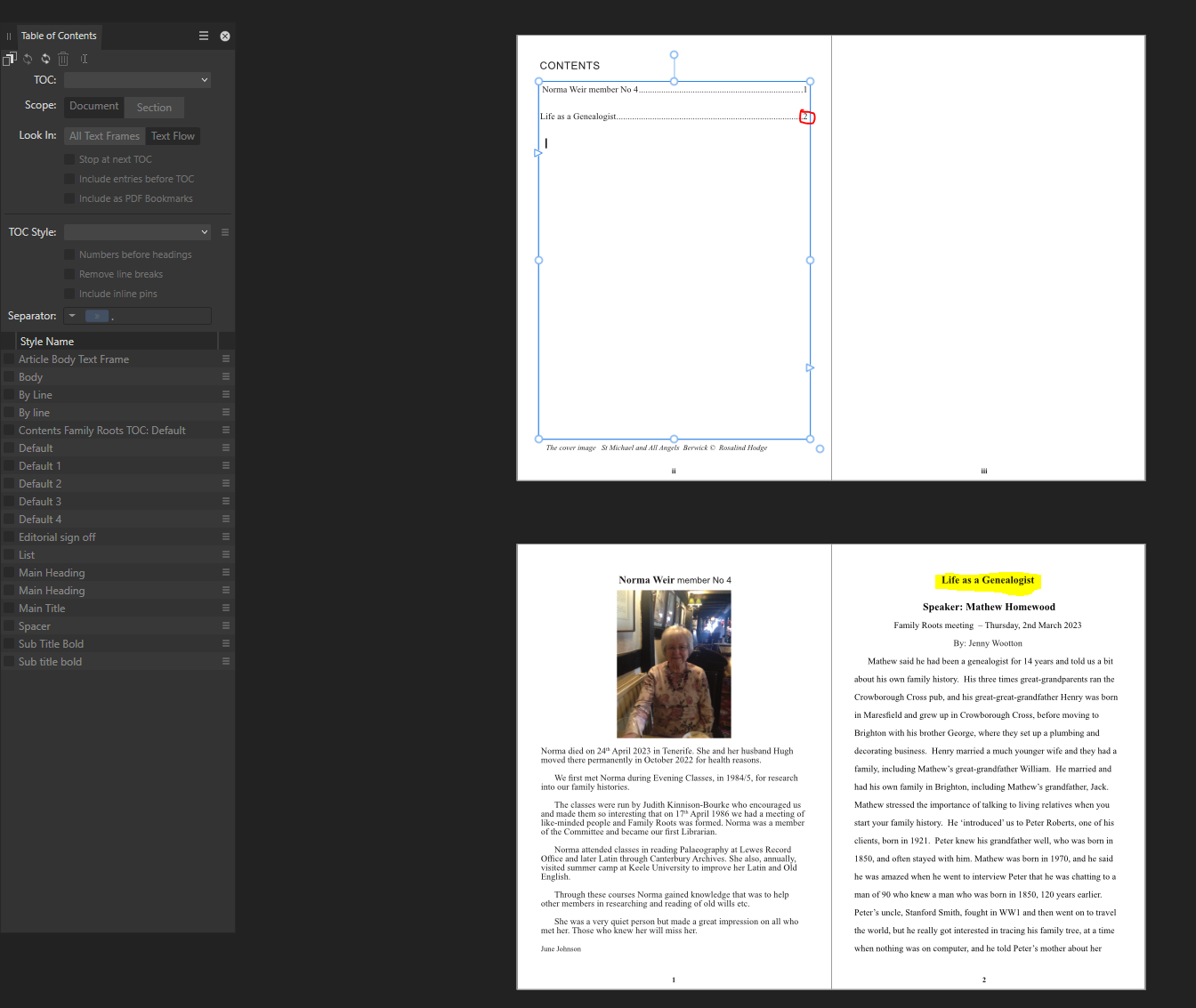Tick the Include as PDF Bookmarks checkbox
This screenshot has width=1196, height=1008.
point(69,198)
